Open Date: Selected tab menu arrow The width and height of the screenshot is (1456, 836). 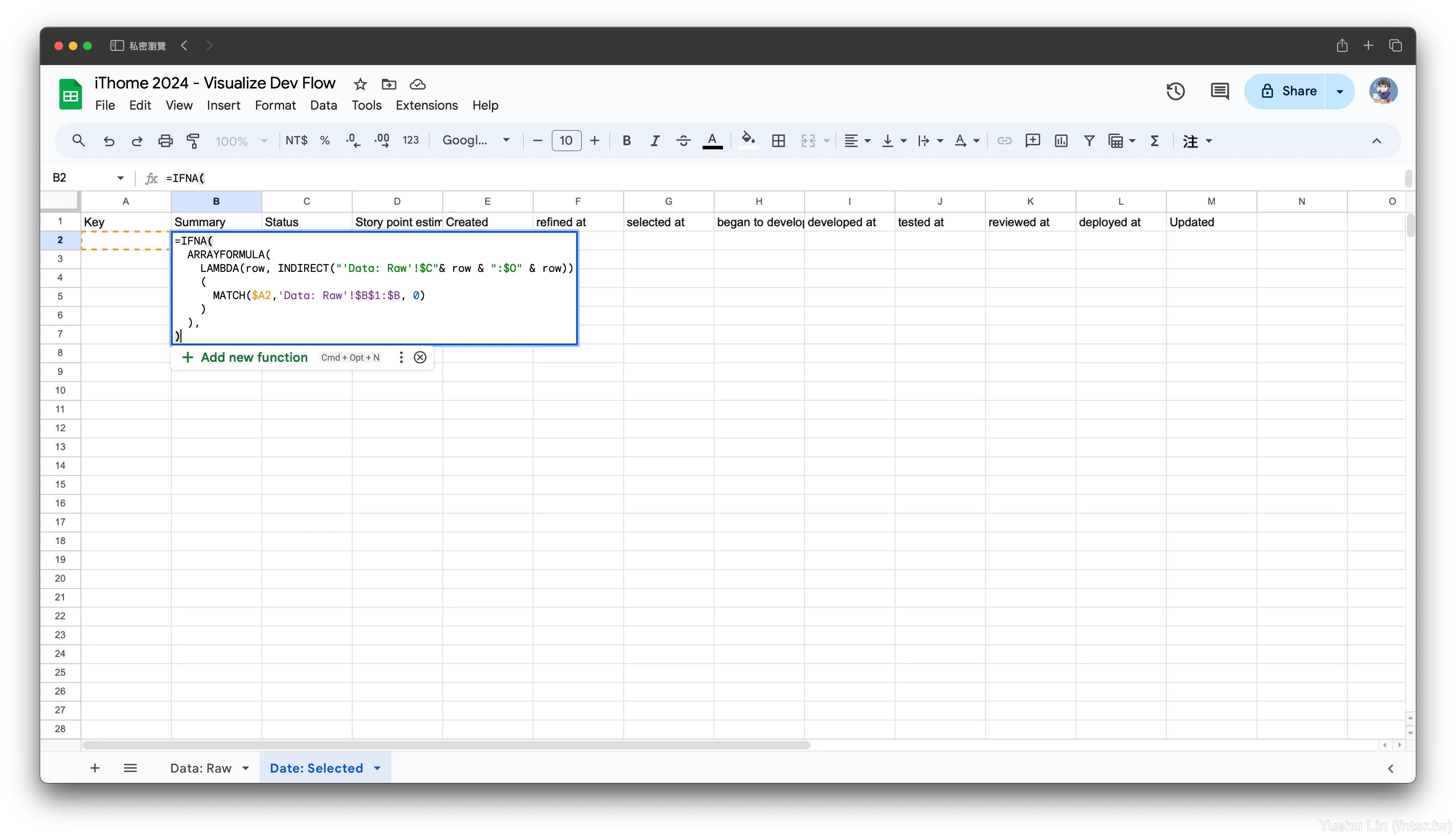point(377,768)
